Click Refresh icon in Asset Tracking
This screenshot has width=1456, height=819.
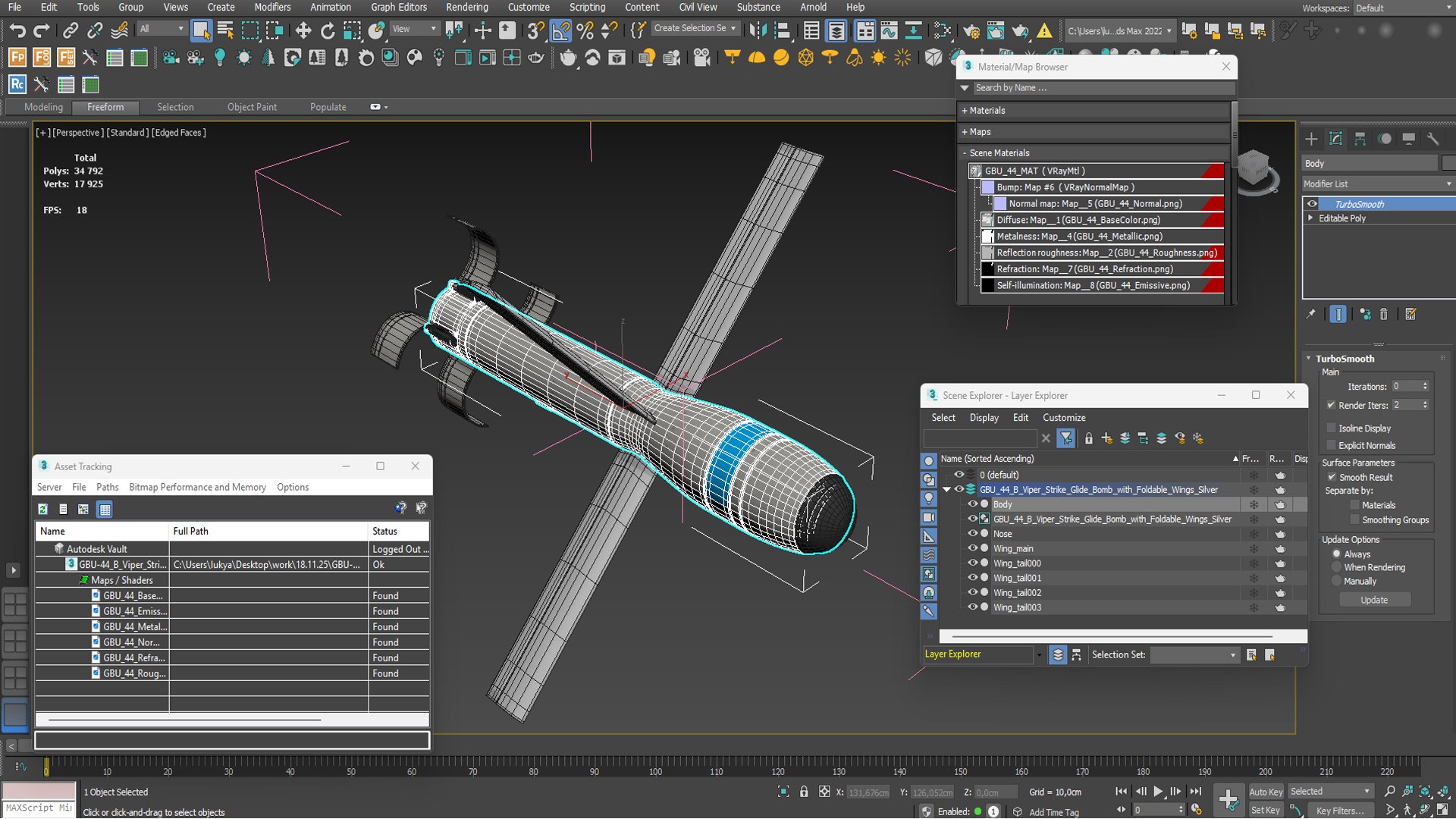[x=43, y=509]
